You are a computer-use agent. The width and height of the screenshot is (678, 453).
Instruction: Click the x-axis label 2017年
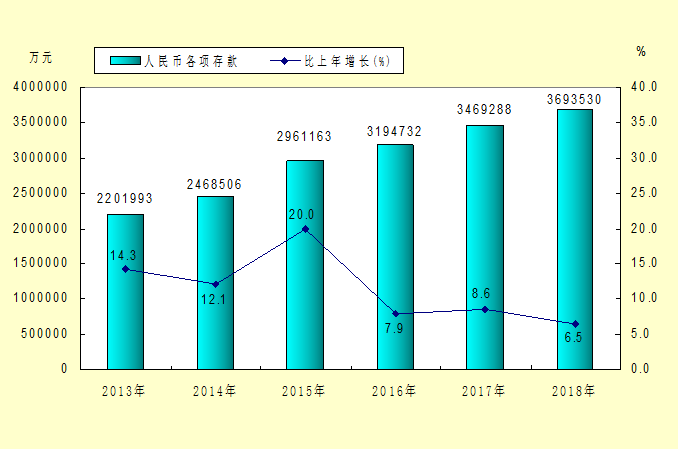[483, 391]
